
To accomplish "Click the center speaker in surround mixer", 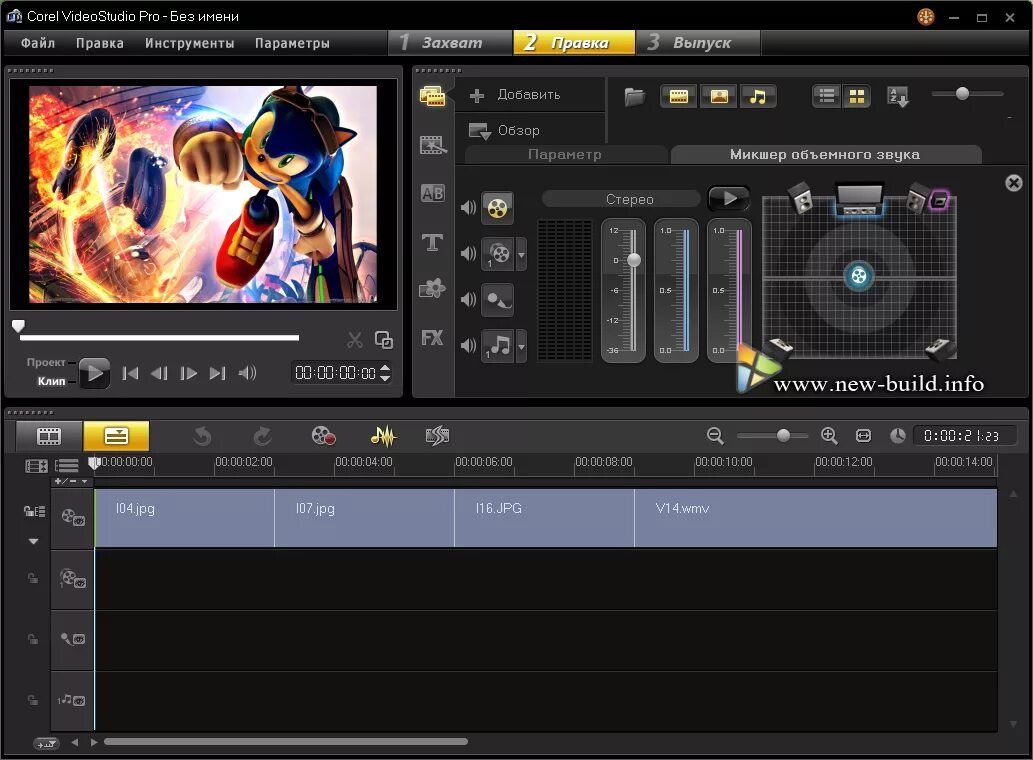I will 859,199.
